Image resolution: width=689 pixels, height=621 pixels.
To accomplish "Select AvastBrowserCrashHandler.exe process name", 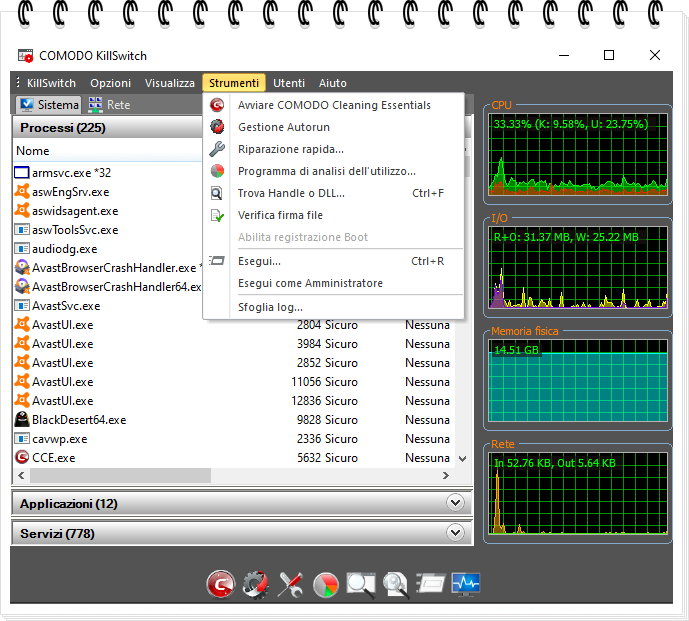I will [114, 268].
